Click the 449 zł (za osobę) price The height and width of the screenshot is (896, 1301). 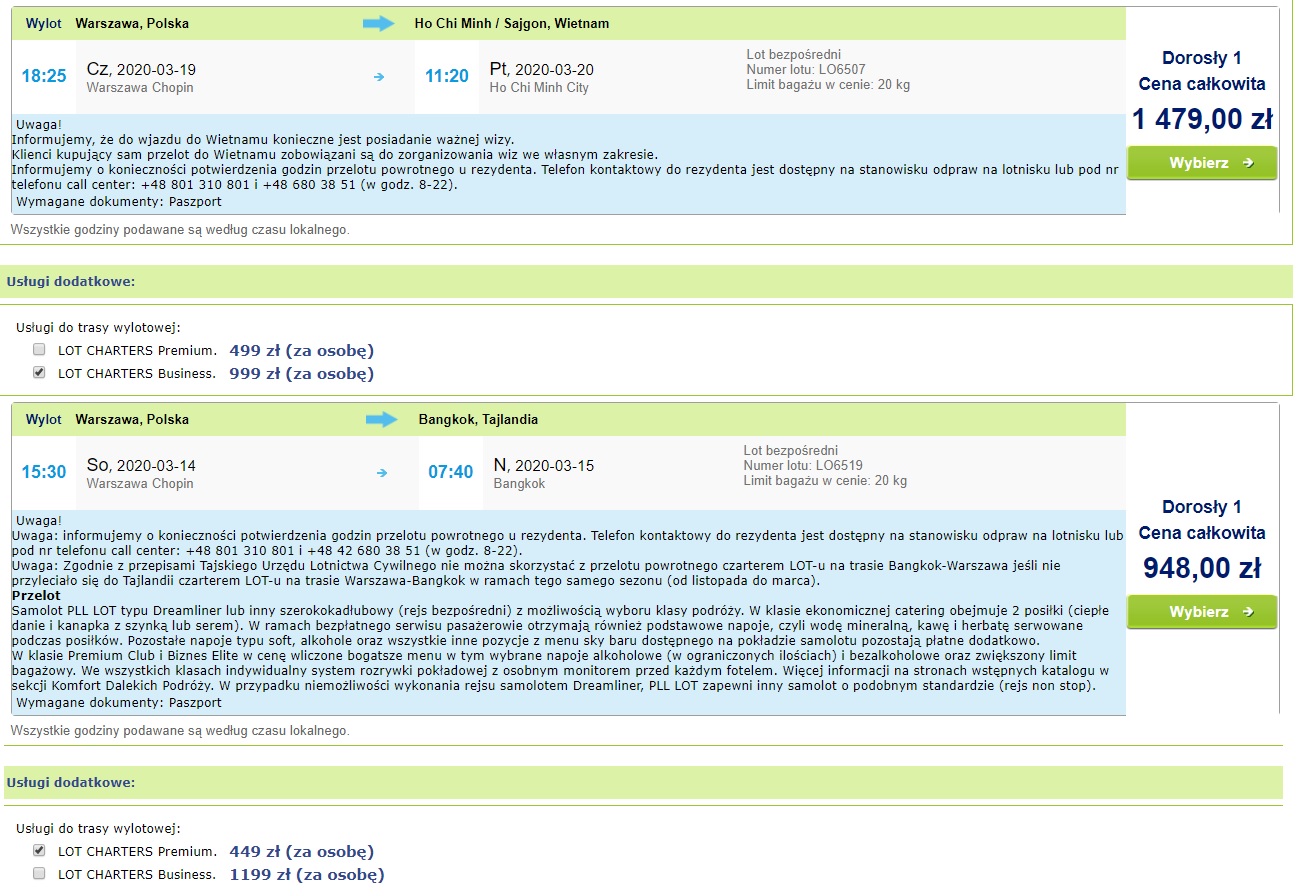(302, 852)
